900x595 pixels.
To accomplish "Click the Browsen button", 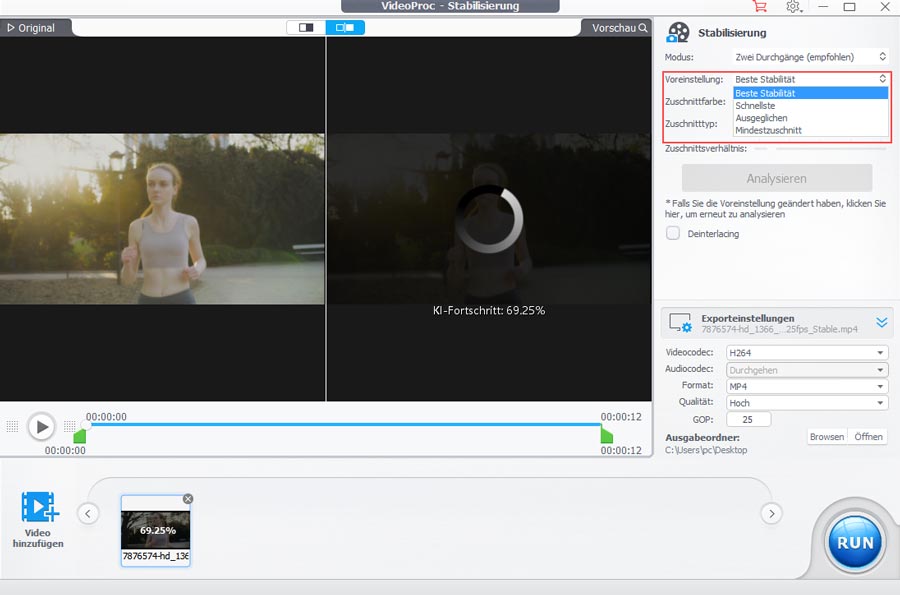I will pyautogui.click(x=827, y=437).
